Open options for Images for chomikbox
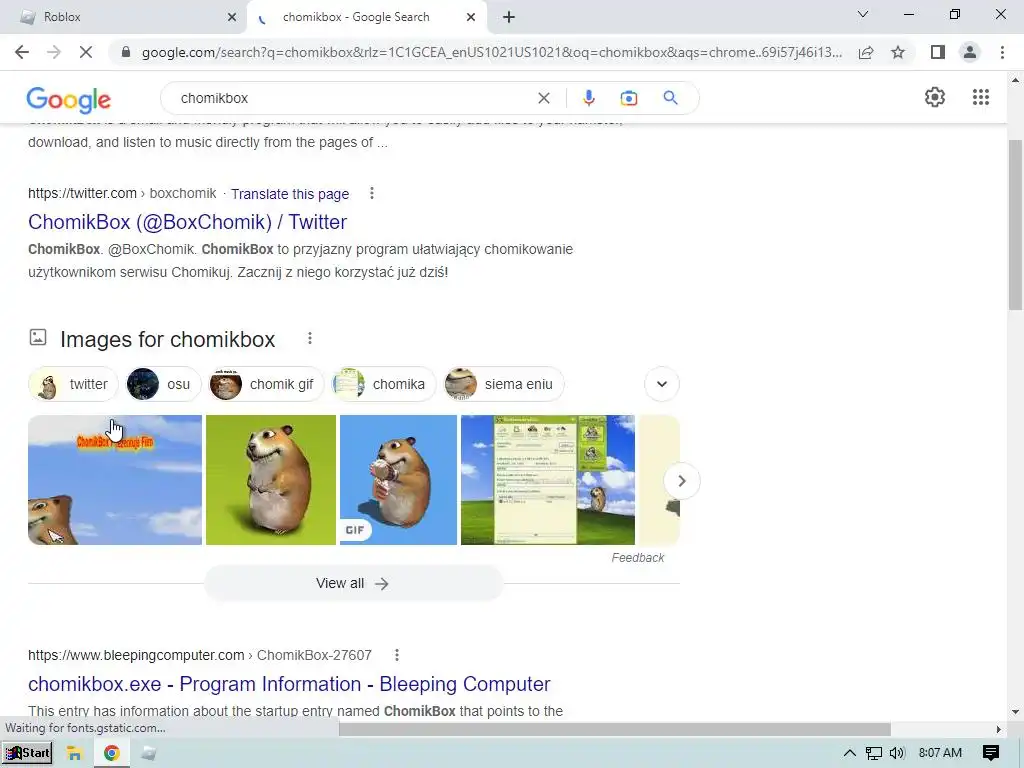Screen dimensions: 1024x768 coord(310,338)
